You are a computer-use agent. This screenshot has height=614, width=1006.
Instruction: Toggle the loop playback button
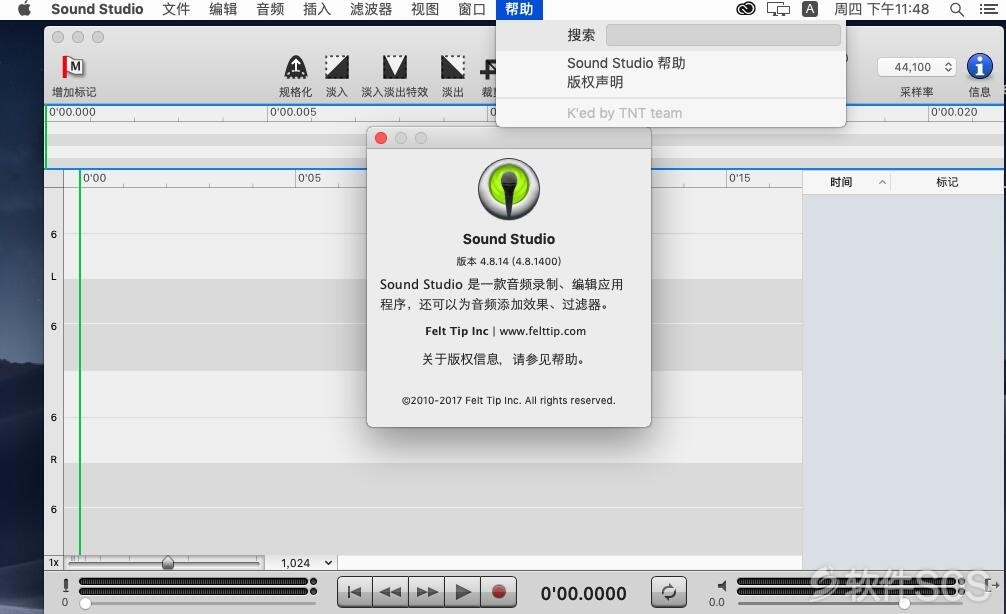[x=669, y=592]
